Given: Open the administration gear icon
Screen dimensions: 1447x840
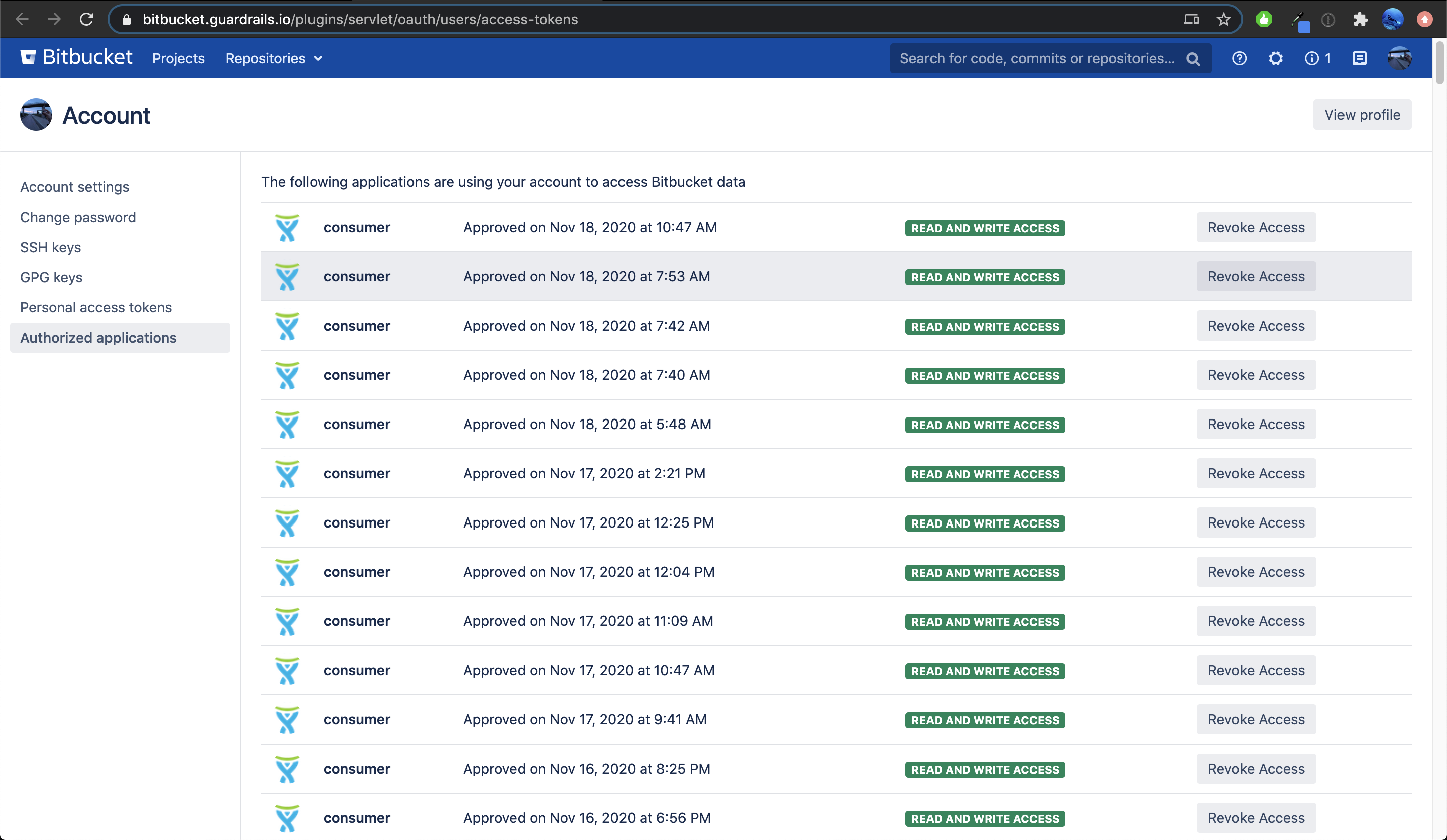Looking at the screenshot, I should [1275, 58].
